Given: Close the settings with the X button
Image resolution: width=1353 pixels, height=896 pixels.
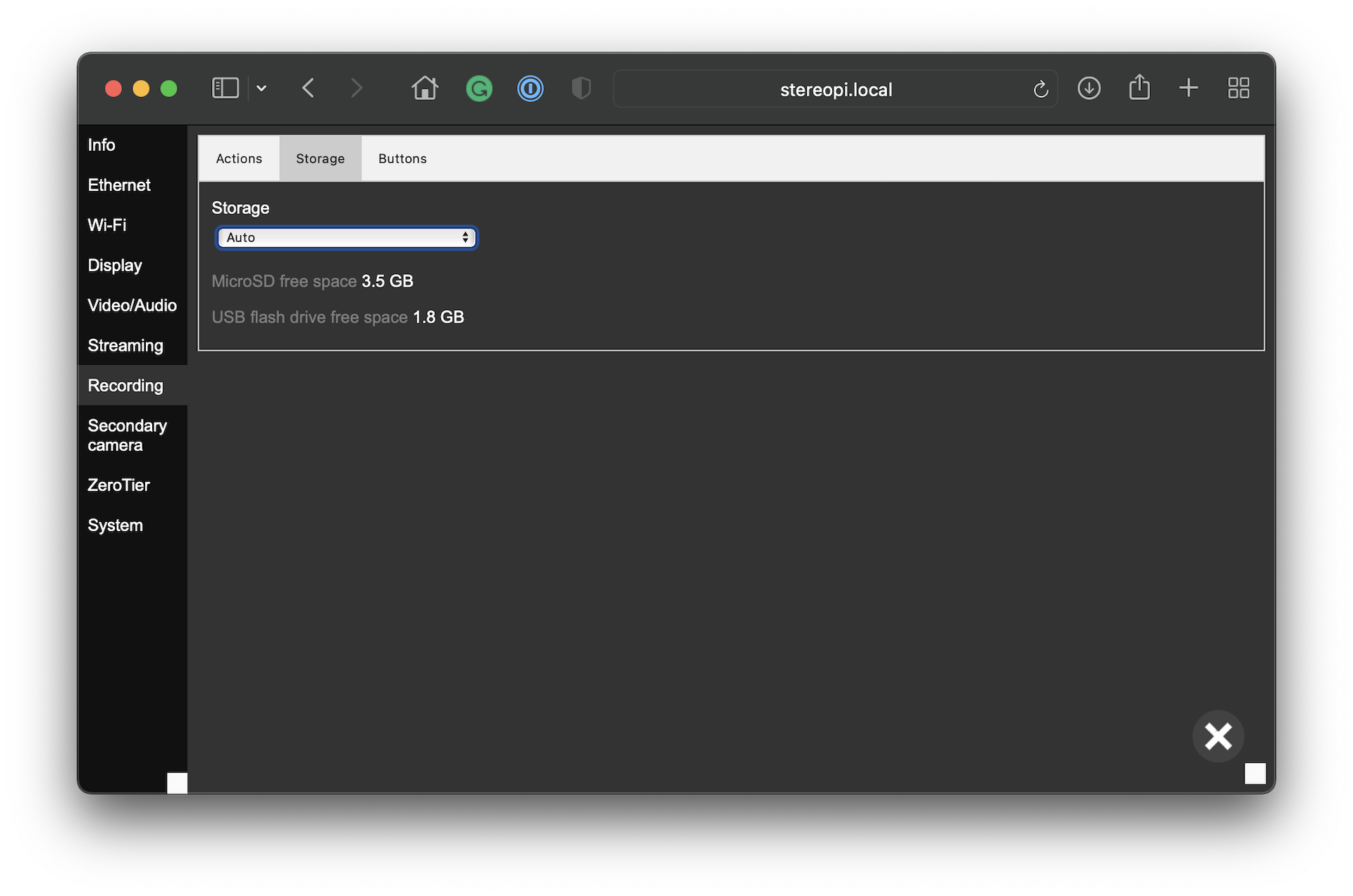Looking at the screenshot, I should [x=1218, y=736].
